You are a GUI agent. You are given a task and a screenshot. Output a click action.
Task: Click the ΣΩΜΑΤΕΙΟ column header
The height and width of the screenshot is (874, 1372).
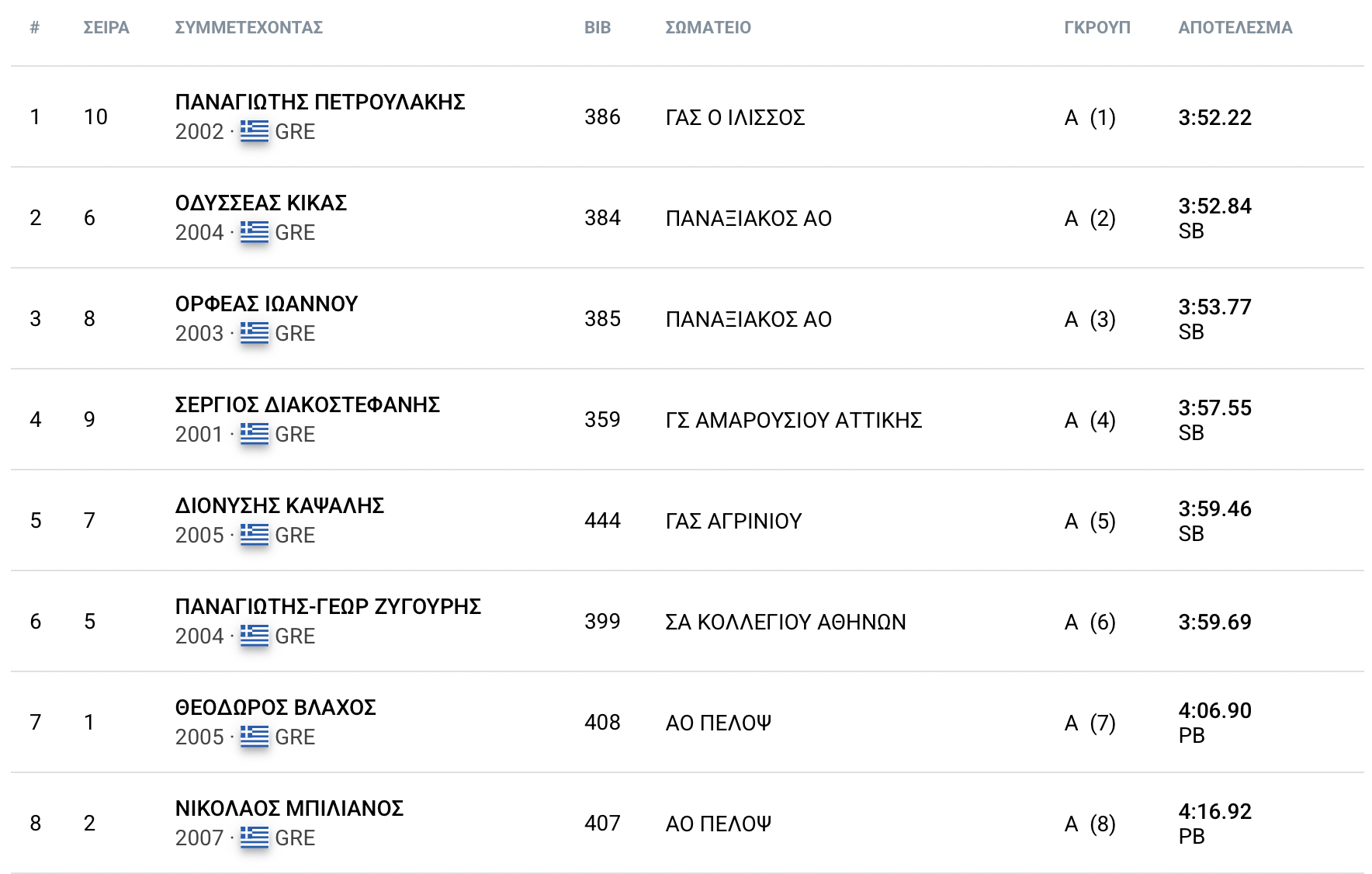[708, 27]
